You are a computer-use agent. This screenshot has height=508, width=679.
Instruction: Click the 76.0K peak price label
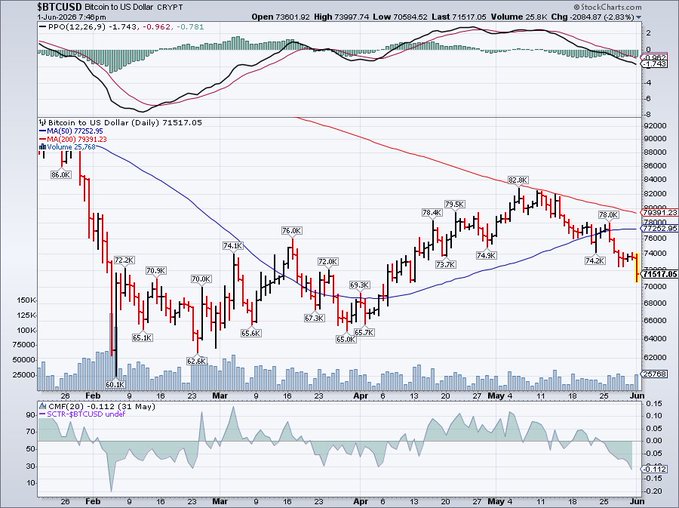coord(291,230)
